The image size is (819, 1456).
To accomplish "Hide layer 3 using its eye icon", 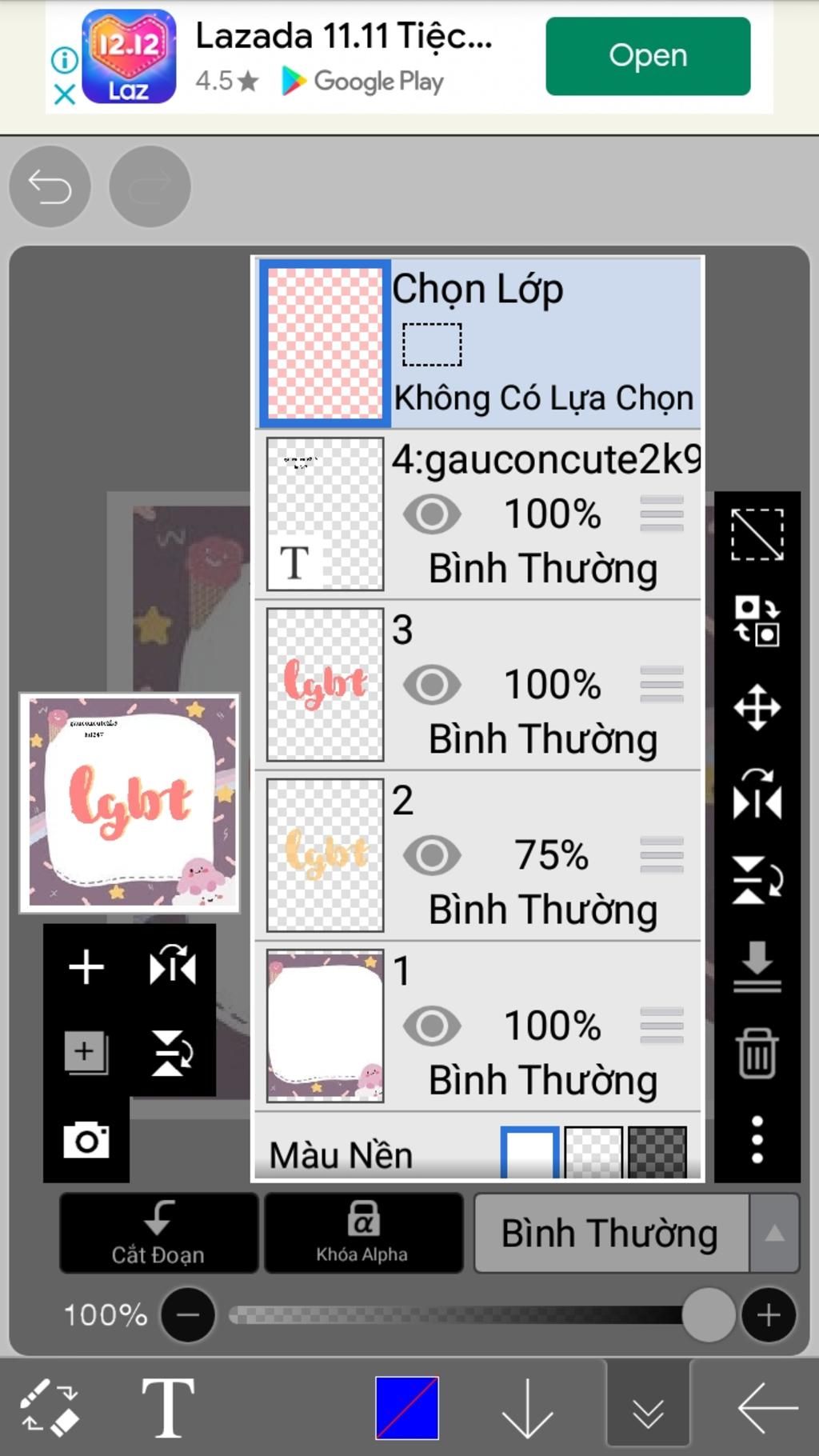I will 432,685.
